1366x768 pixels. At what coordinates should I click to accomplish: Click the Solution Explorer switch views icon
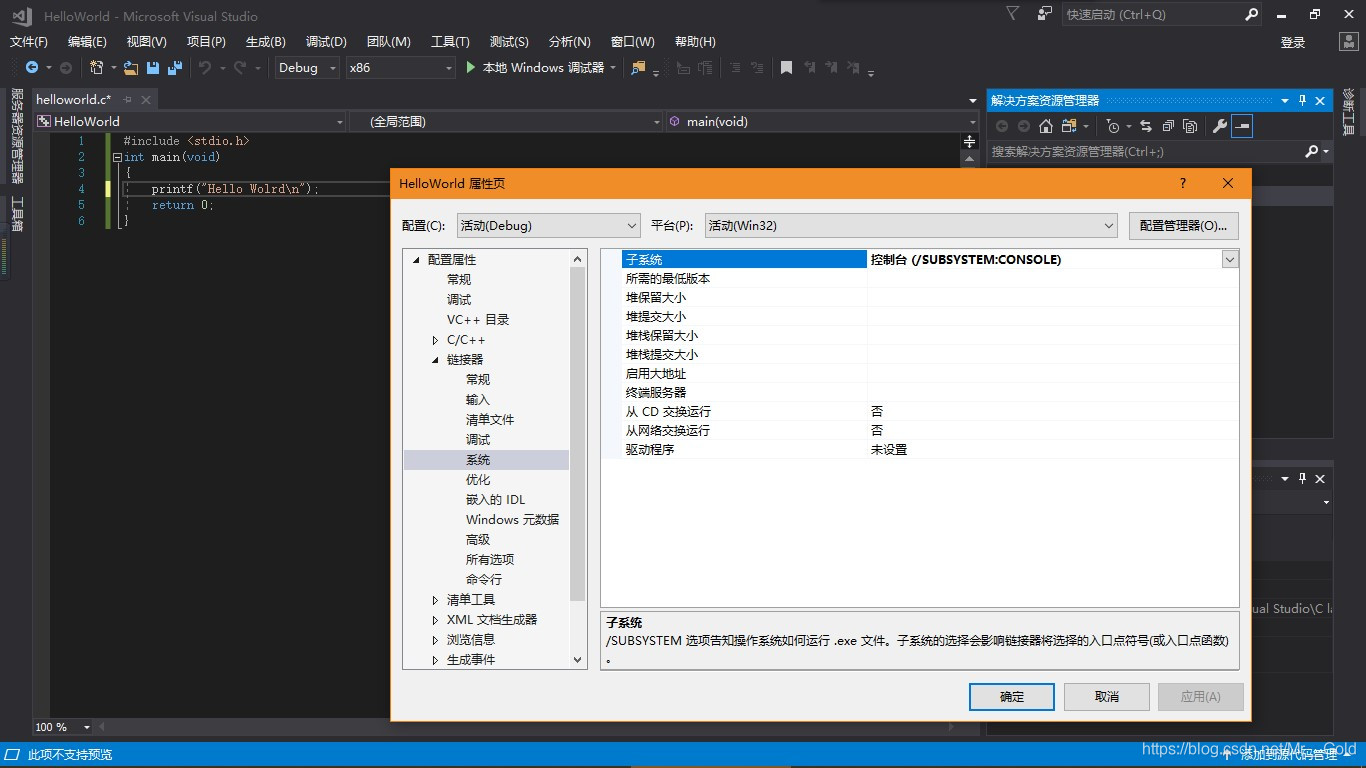click(1069, 126)
